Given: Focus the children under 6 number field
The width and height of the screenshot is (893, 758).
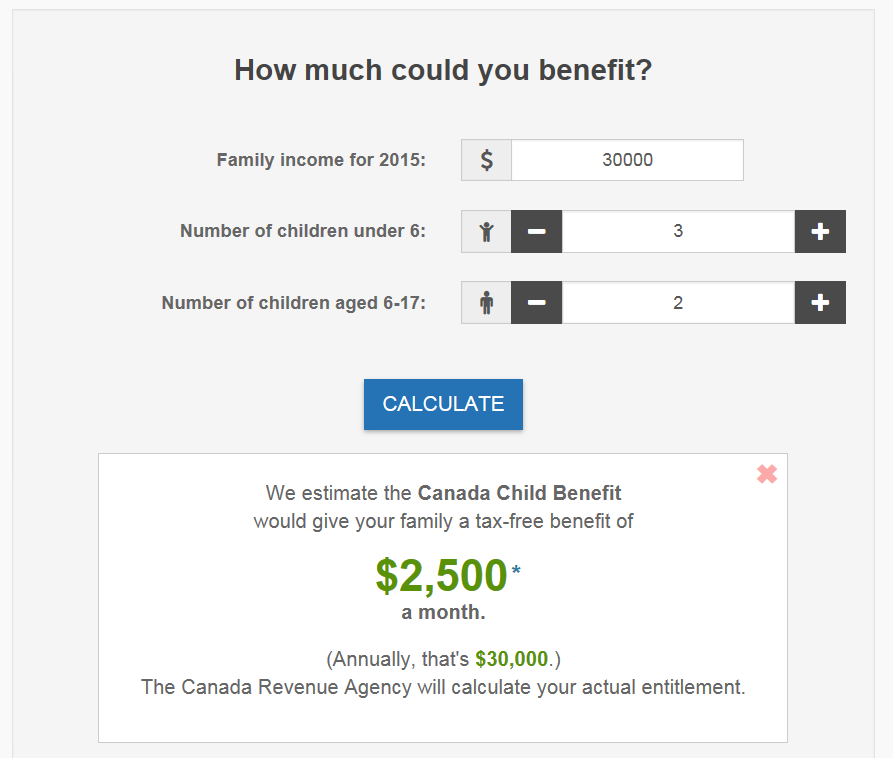Looking at the screenshot, I should click(x=678, y=232).
